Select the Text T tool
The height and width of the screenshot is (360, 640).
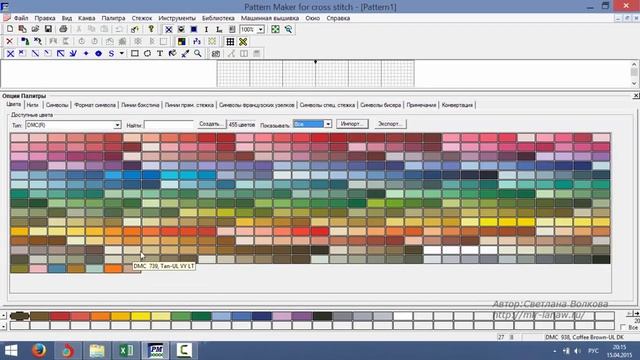point(160,53)
